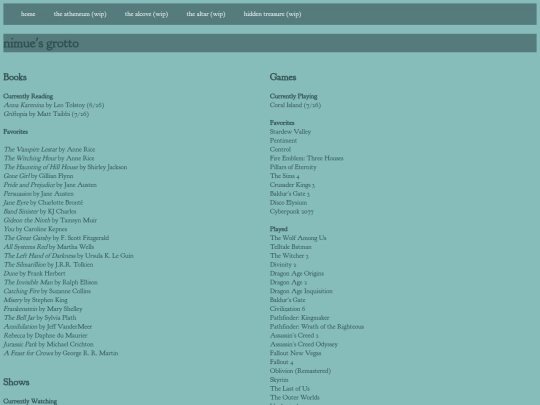Click The Bell Jar by Sylvia Plath

pyautogui.click(x=40, y=318)
